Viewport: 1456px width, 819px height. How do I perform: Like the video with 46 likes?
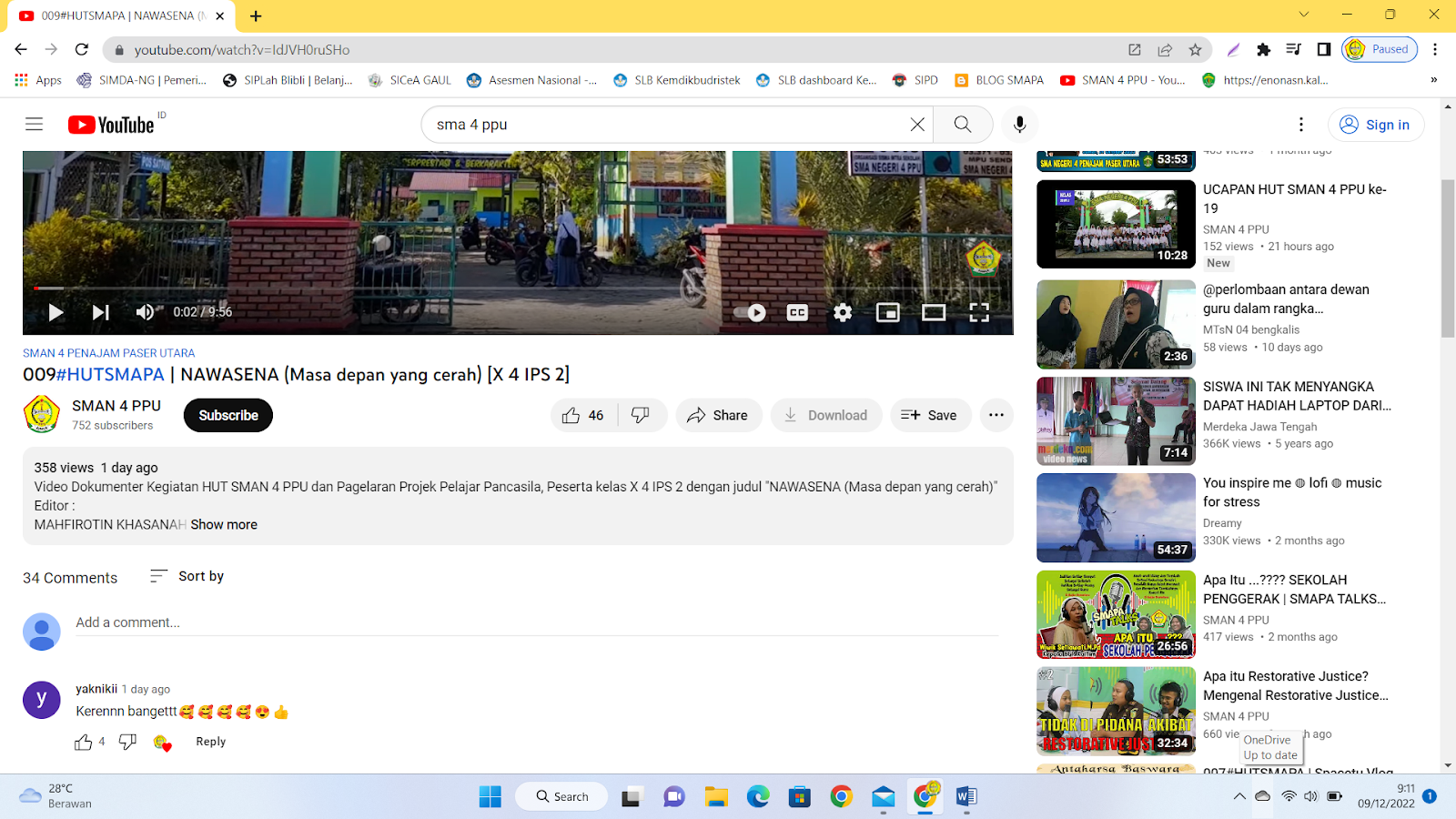tap(583, 415)
